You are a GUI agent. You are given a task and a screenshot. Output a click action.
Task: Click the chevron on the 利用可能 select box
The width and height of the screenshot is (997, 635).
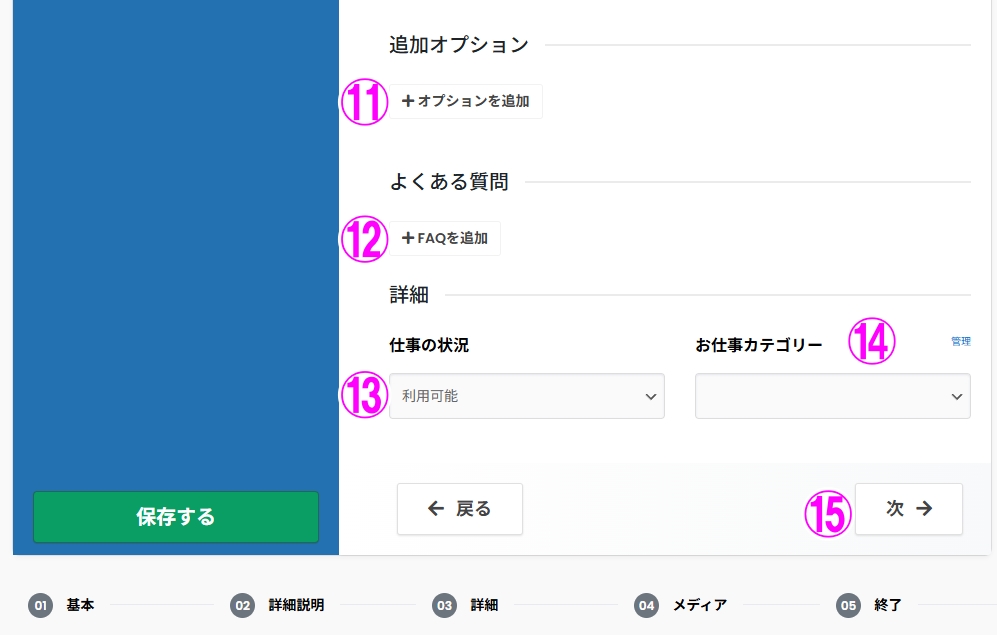point(650,397)
